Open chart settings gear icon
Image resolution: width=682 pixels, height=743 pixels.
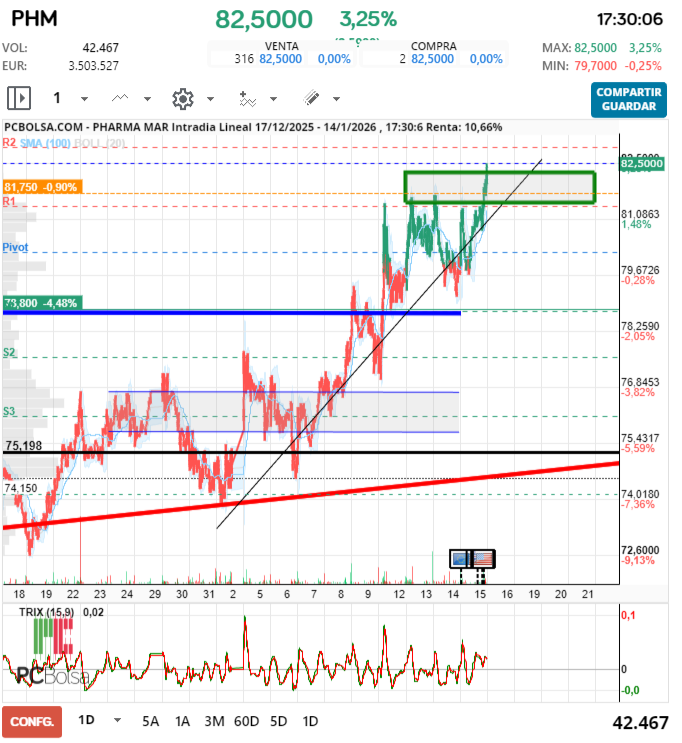(182, 98)
